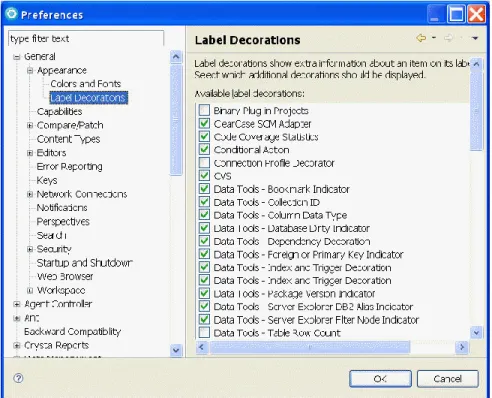The image size is (492, 398).
Task: Open Content Types preferences
Action: tap(68, 139)
